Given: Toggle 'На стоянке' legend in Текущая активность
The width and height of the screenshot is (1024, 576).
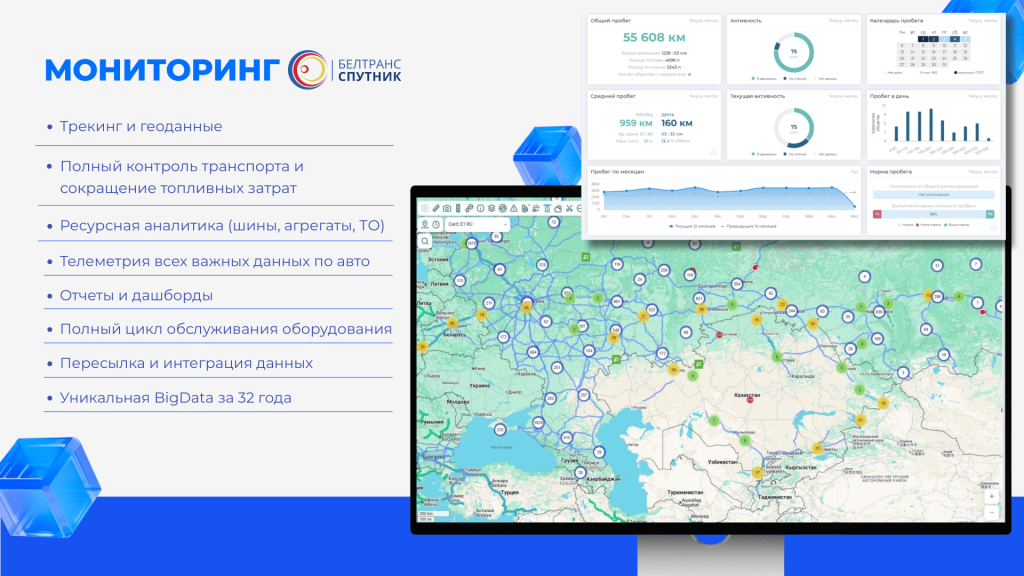Looking at the screenshot, I should pos(795,154).
